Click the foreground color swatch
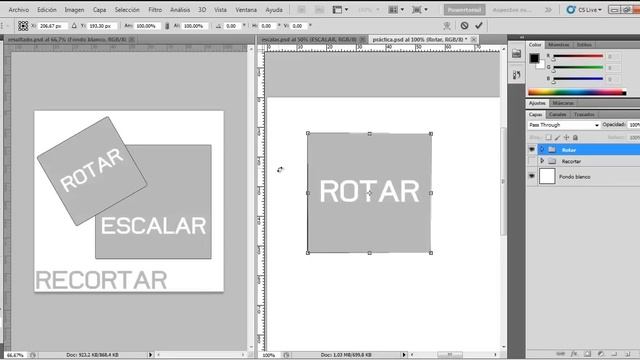 click(534, 58)
